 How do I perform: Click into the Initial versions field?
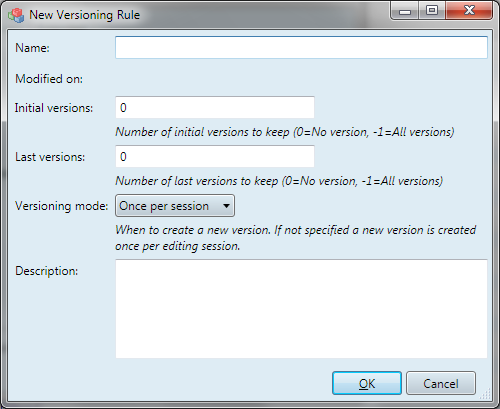pyautogui.click(x=215, y=107)
